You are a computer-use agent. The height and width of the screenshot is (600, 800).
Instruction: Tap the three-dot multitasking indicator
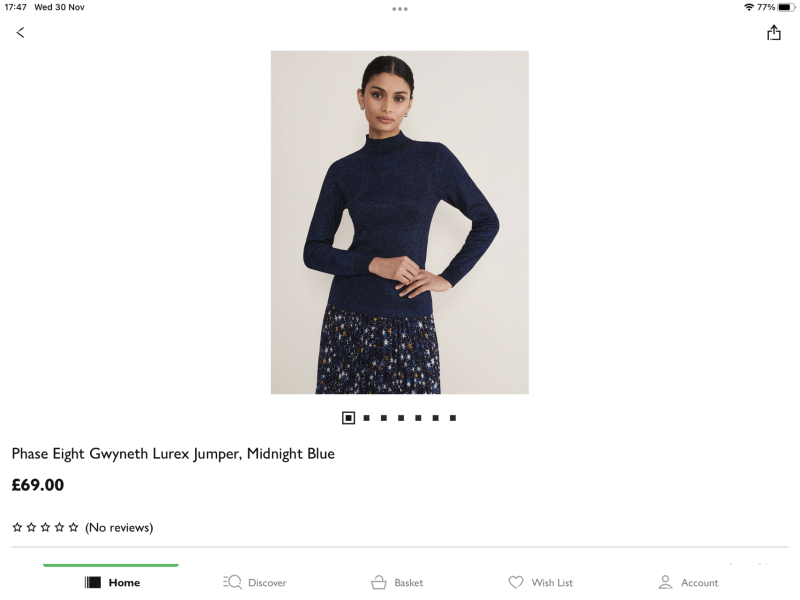coord(399,9)
